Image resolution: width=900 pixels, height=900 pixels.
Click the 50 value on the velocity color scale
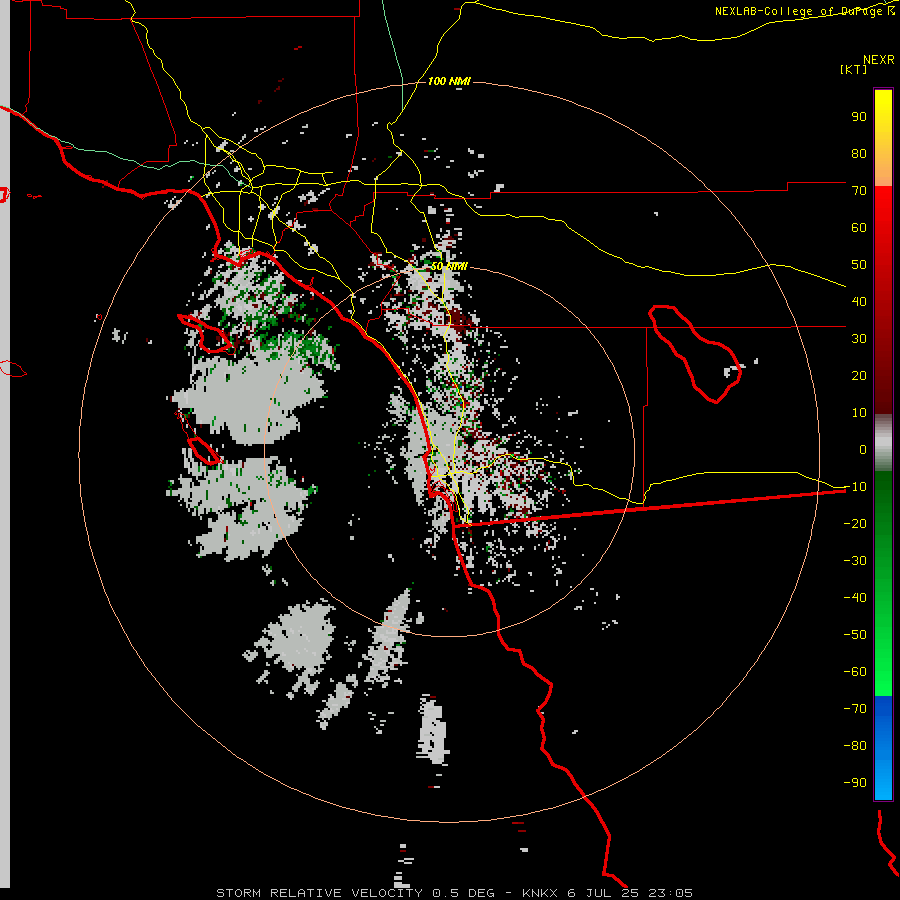click(859, 265)
